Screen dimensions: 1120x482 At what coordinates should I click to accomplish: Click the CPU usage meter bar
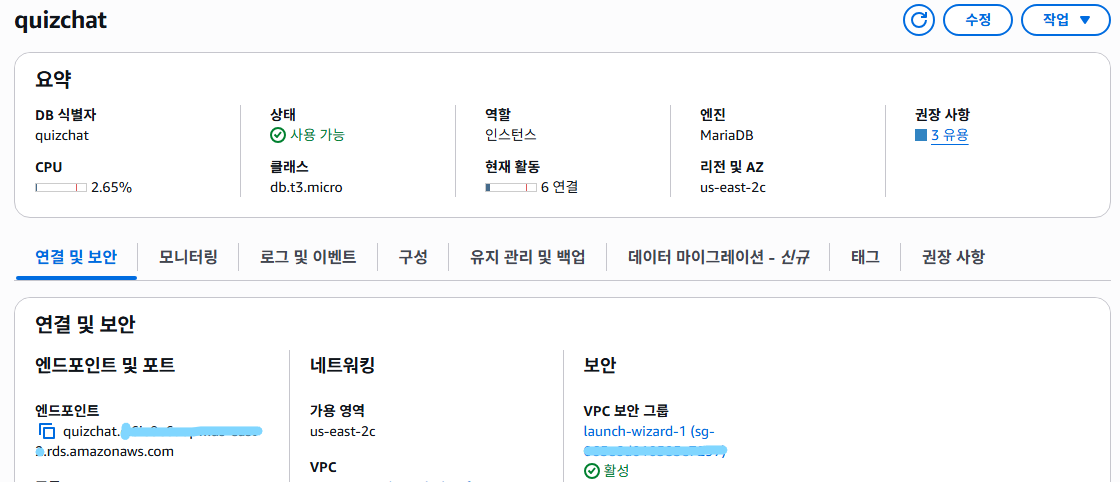pyautogui.click(x=61, y=188)
